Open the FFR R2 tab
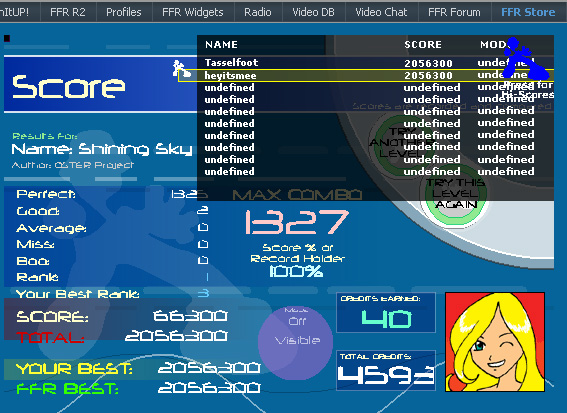This screenshot has height=413, width=567. pyautogui.click(x=68, y=12)
